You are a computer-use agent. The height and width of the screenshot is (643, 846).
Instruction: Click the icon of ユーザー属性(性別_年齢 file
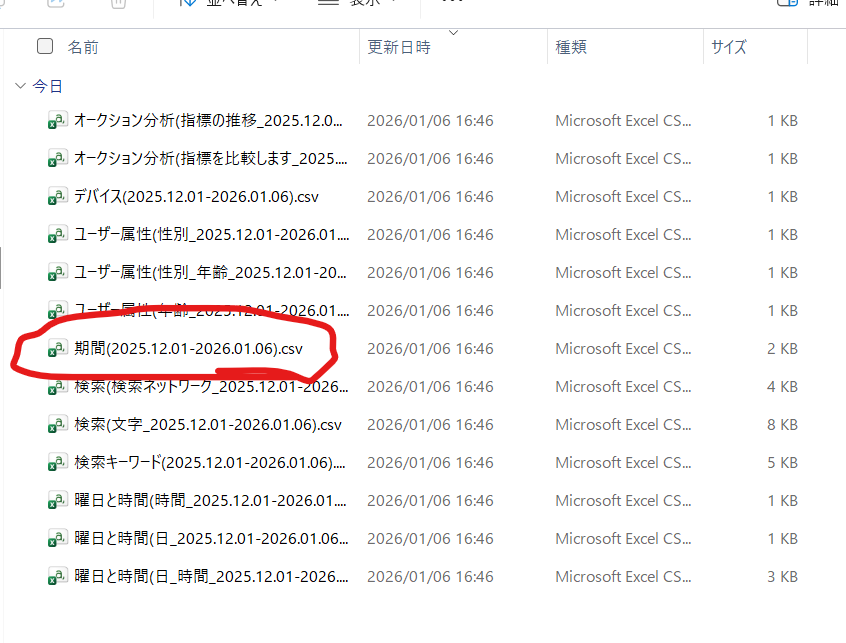57,273
